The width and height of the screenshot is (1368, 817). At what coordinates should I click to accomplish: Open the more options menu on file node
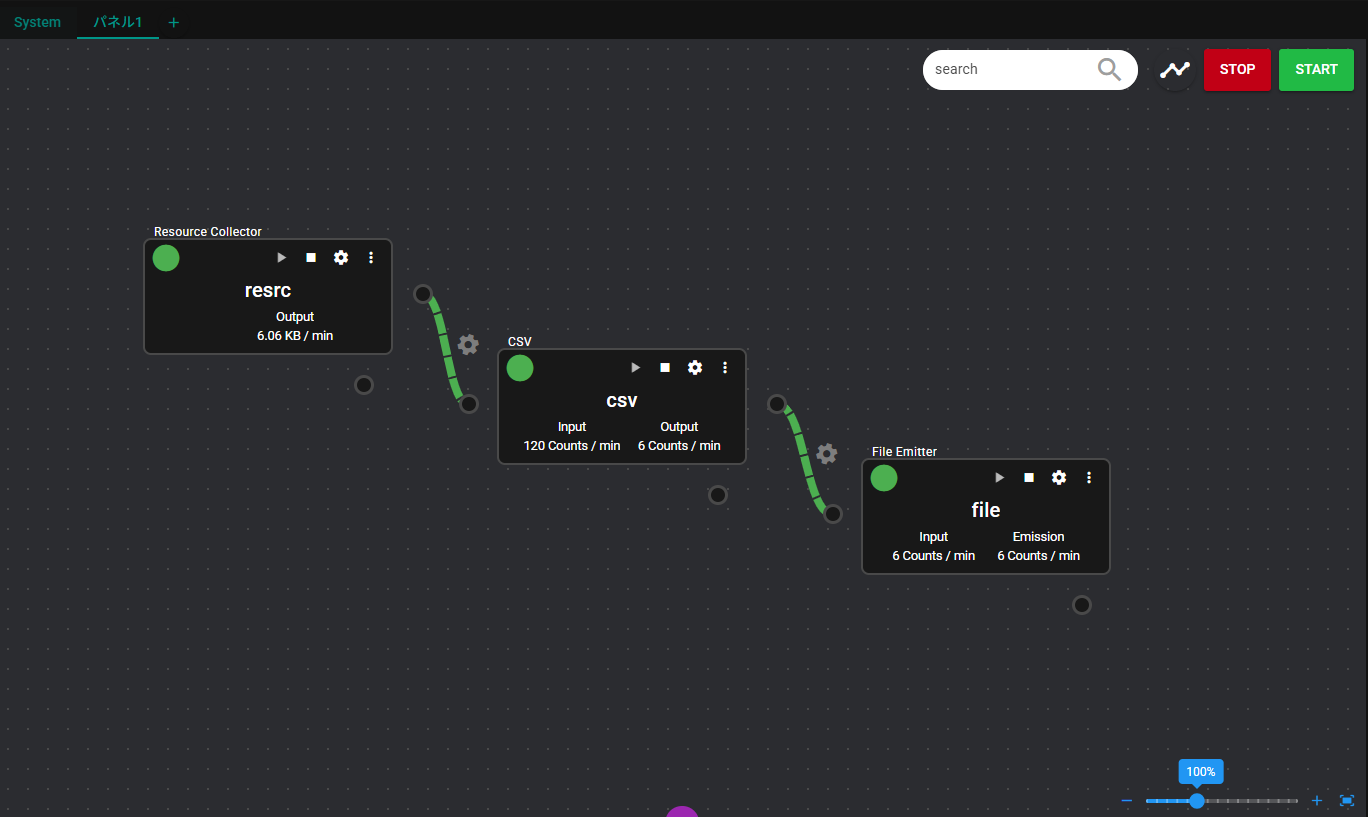pyautogui.click(x=1089, y=478)
